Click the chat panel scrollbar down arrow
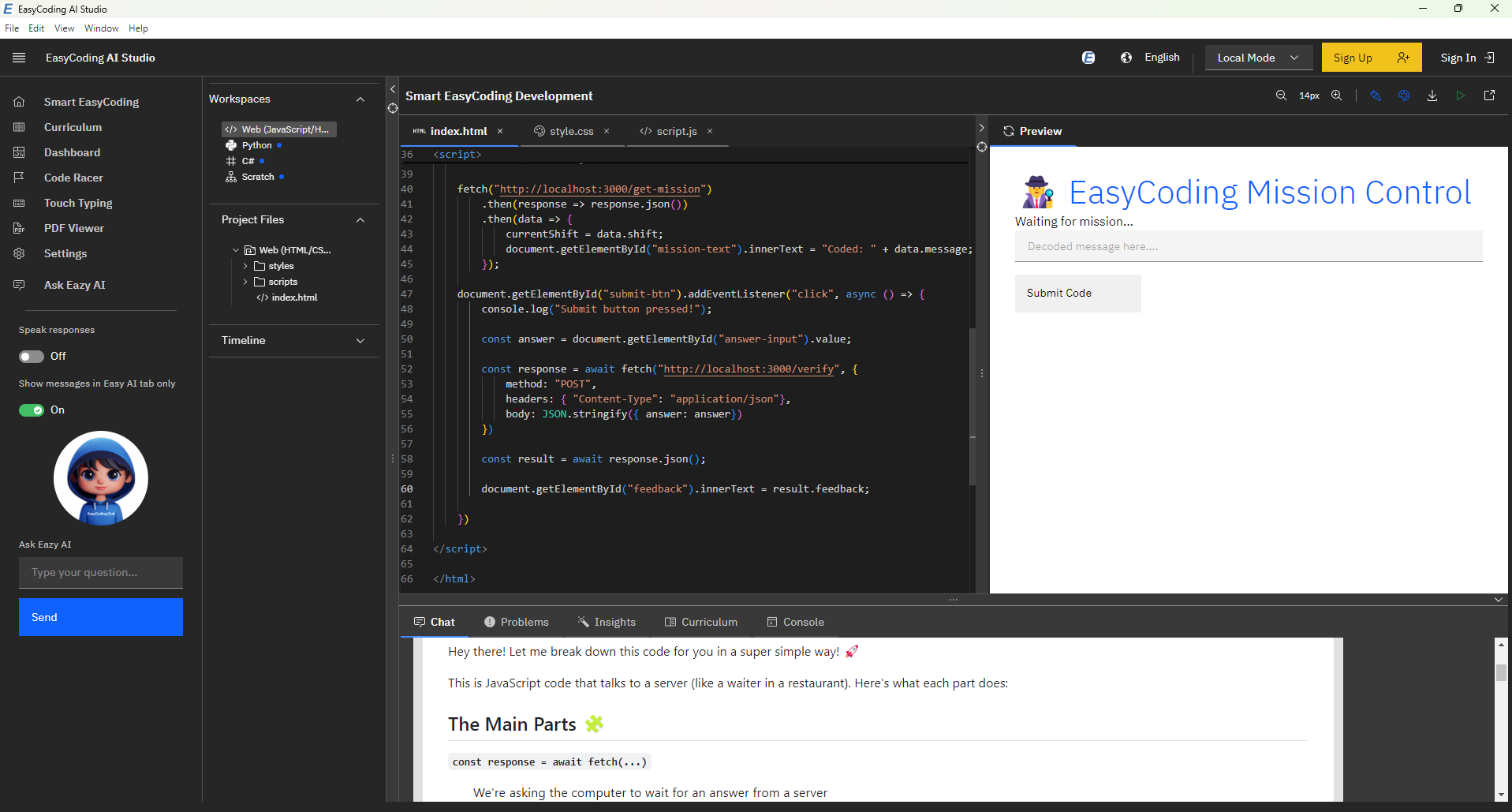Image resolution: width=1512 pixels, height=812 pixels. [1501, 795]
